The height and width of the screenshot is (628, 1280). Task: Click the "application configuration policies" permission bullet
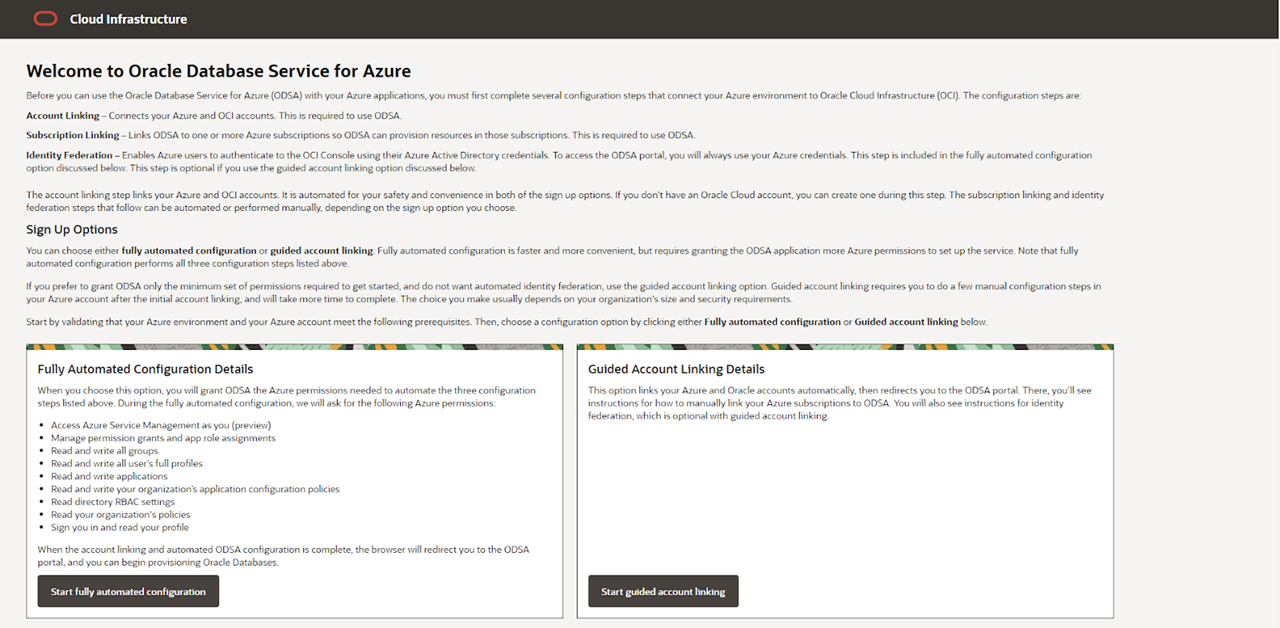pos(195,489)
